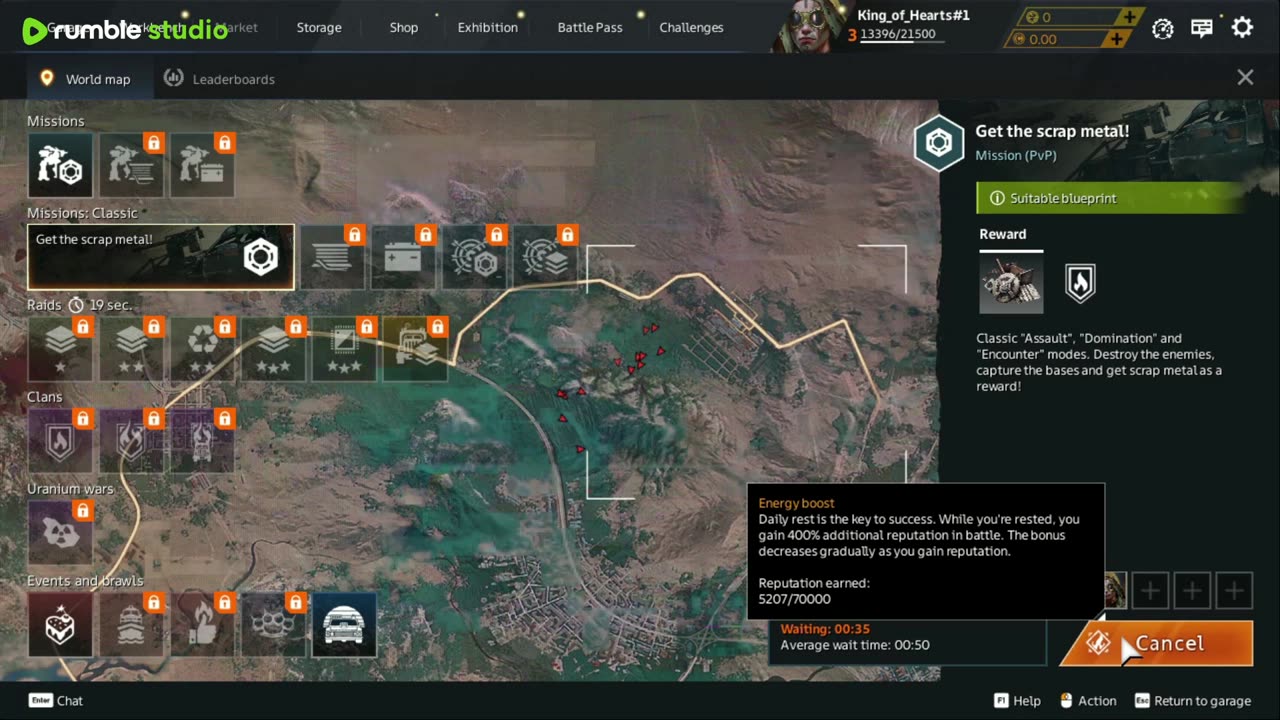Return to garage via the bottom bar
This screenshot has width=1280, height=720.
click(x=1193, y=701)
